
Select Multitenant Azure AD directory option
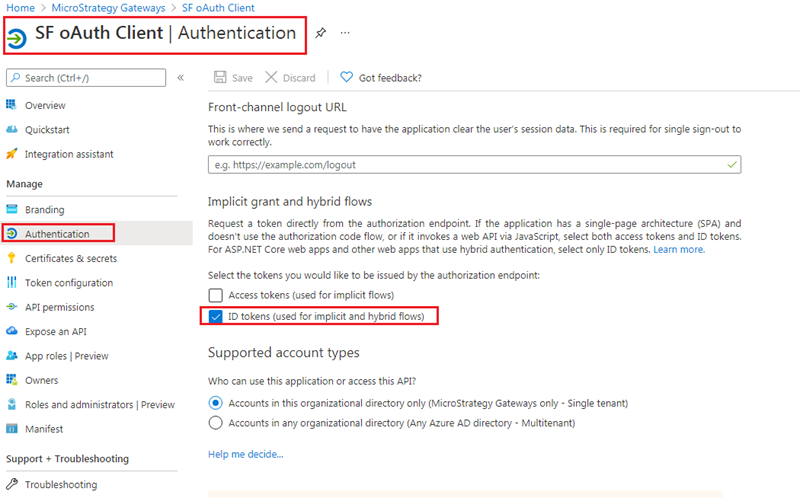(215, 423)
